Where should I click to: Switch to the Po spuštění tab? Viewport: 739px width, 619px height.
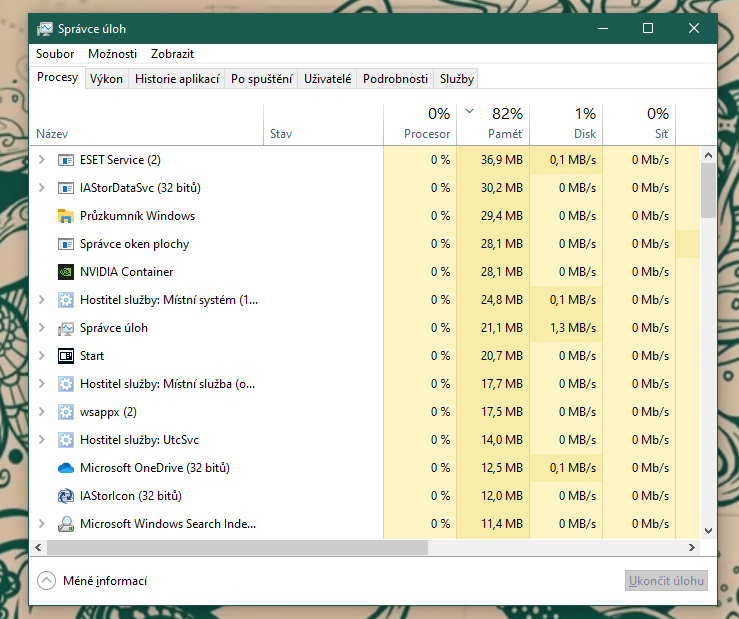point(262,79)
